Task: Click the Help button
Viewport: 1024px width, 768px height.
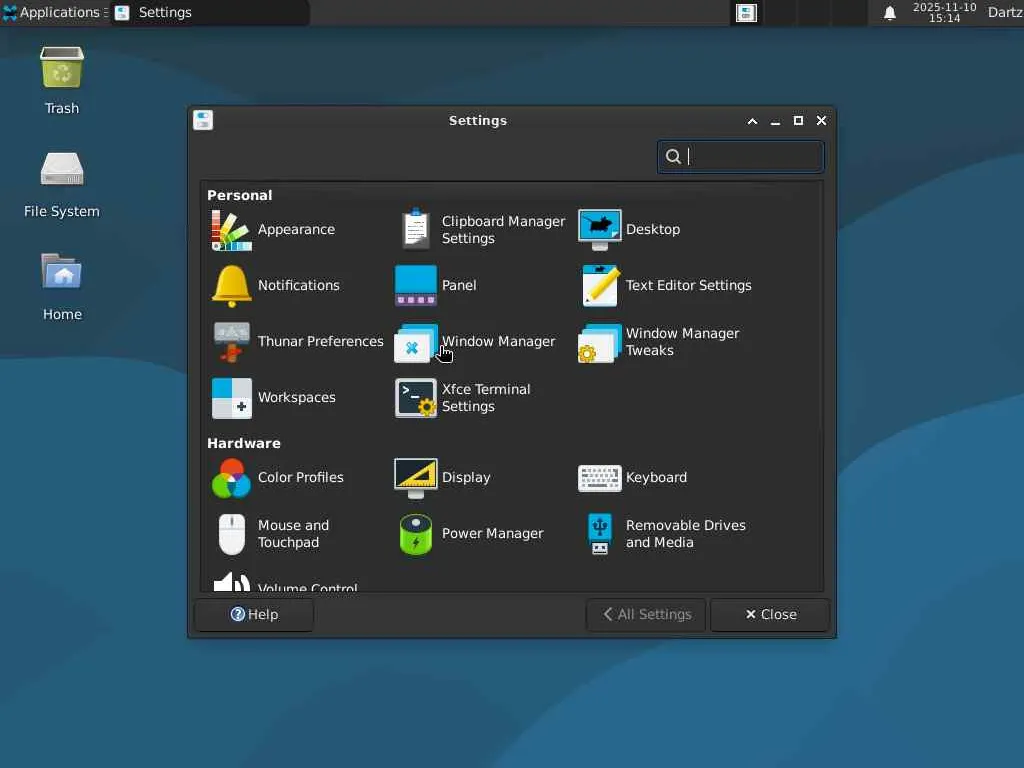Action: (254, 615)
